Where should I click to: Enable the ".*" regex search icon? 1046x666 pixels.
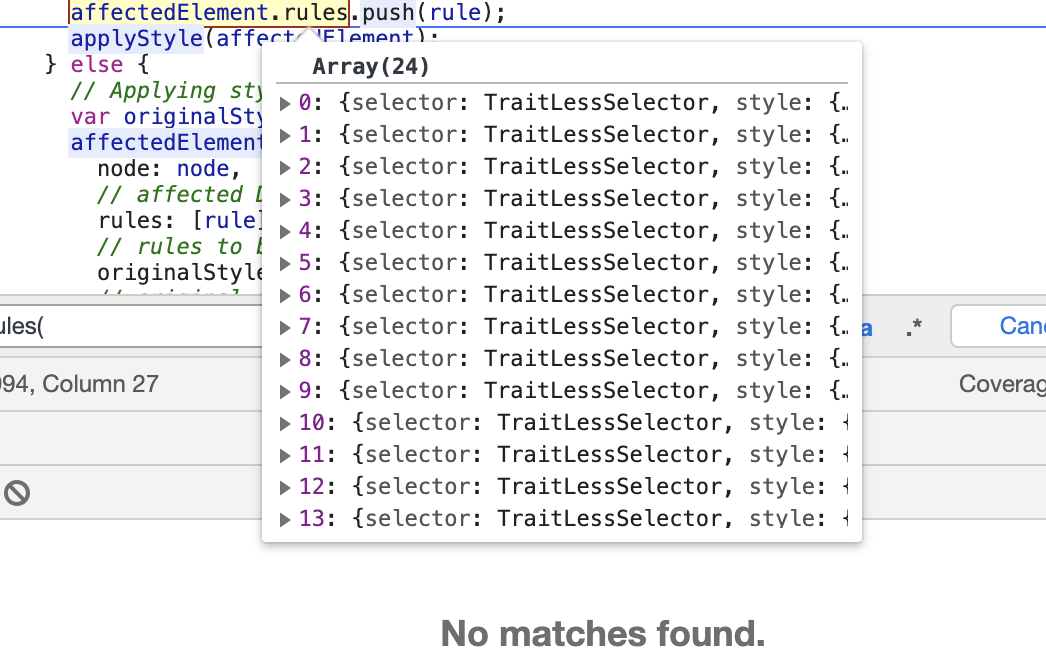913,325
